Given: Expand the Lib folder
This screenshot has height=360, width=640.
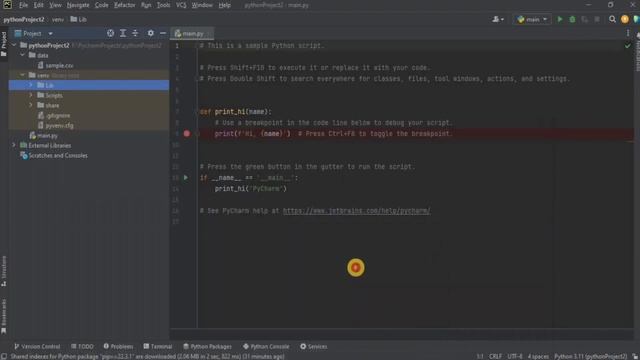Looking at the screenshot, I should (31, 85).
